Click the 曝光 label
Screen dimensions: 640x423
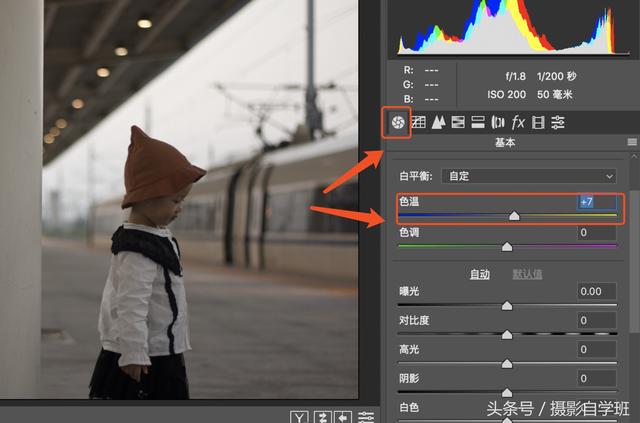pos(409,292)
